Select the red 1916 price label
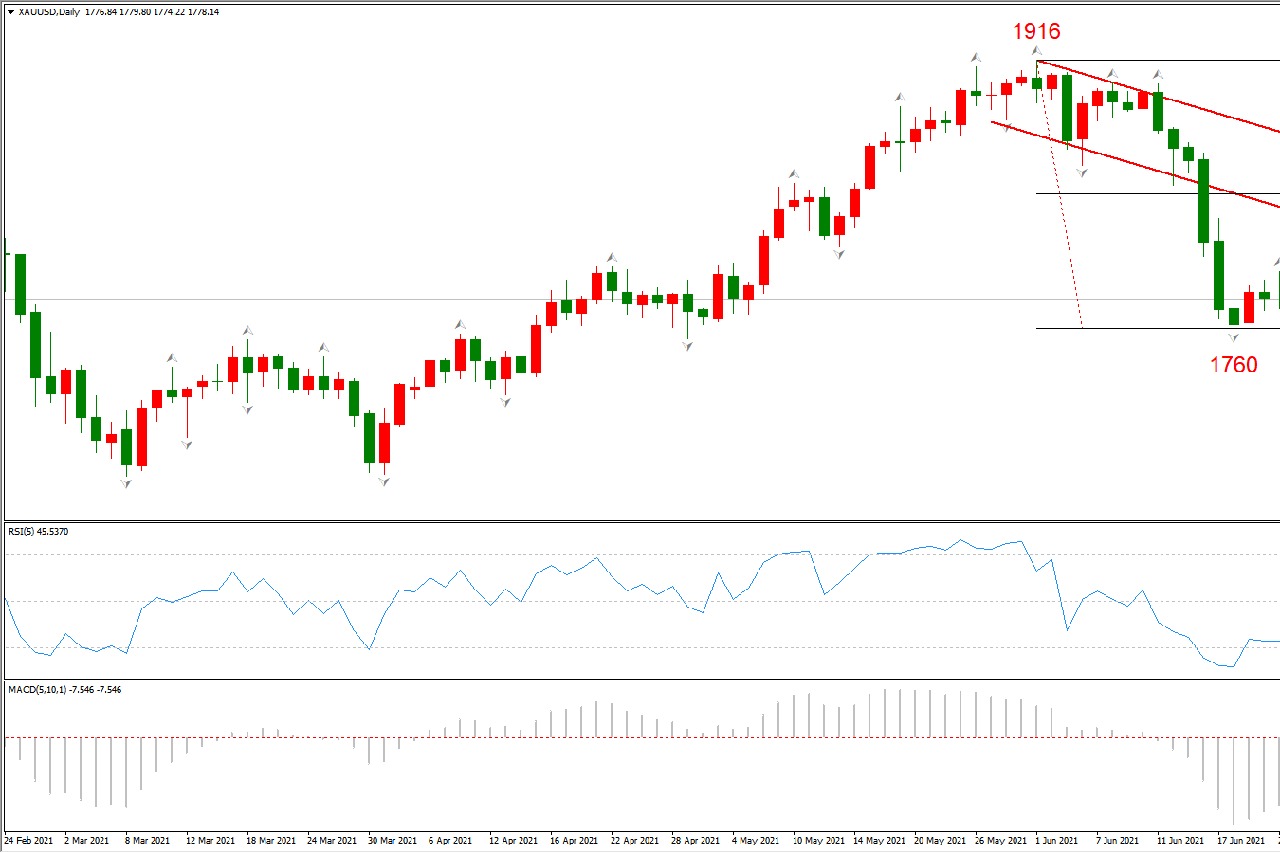1280x853 pixels. (1036, 31)
